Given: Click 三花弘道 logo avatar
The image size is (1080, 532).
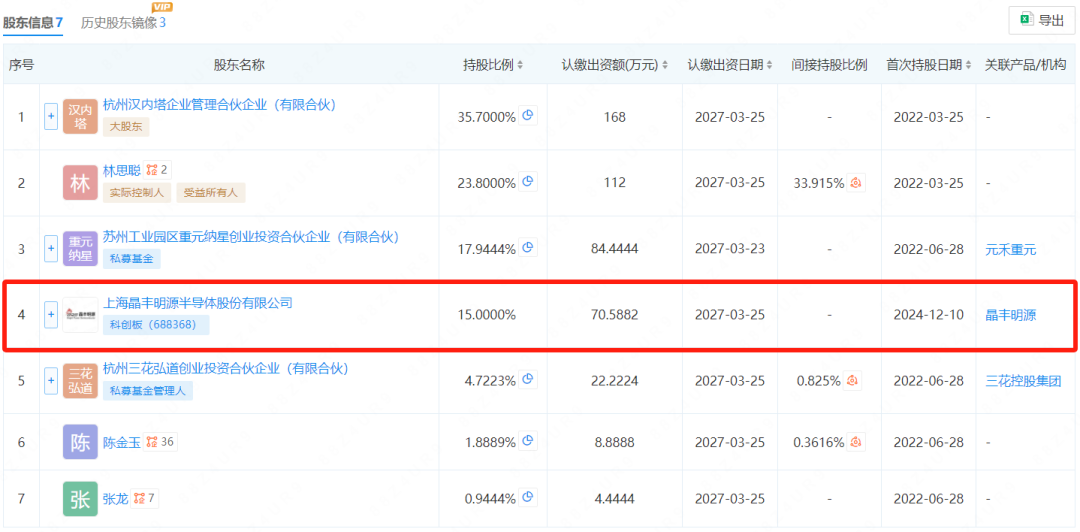Looking at the screenshot, I should click(80, 380).
